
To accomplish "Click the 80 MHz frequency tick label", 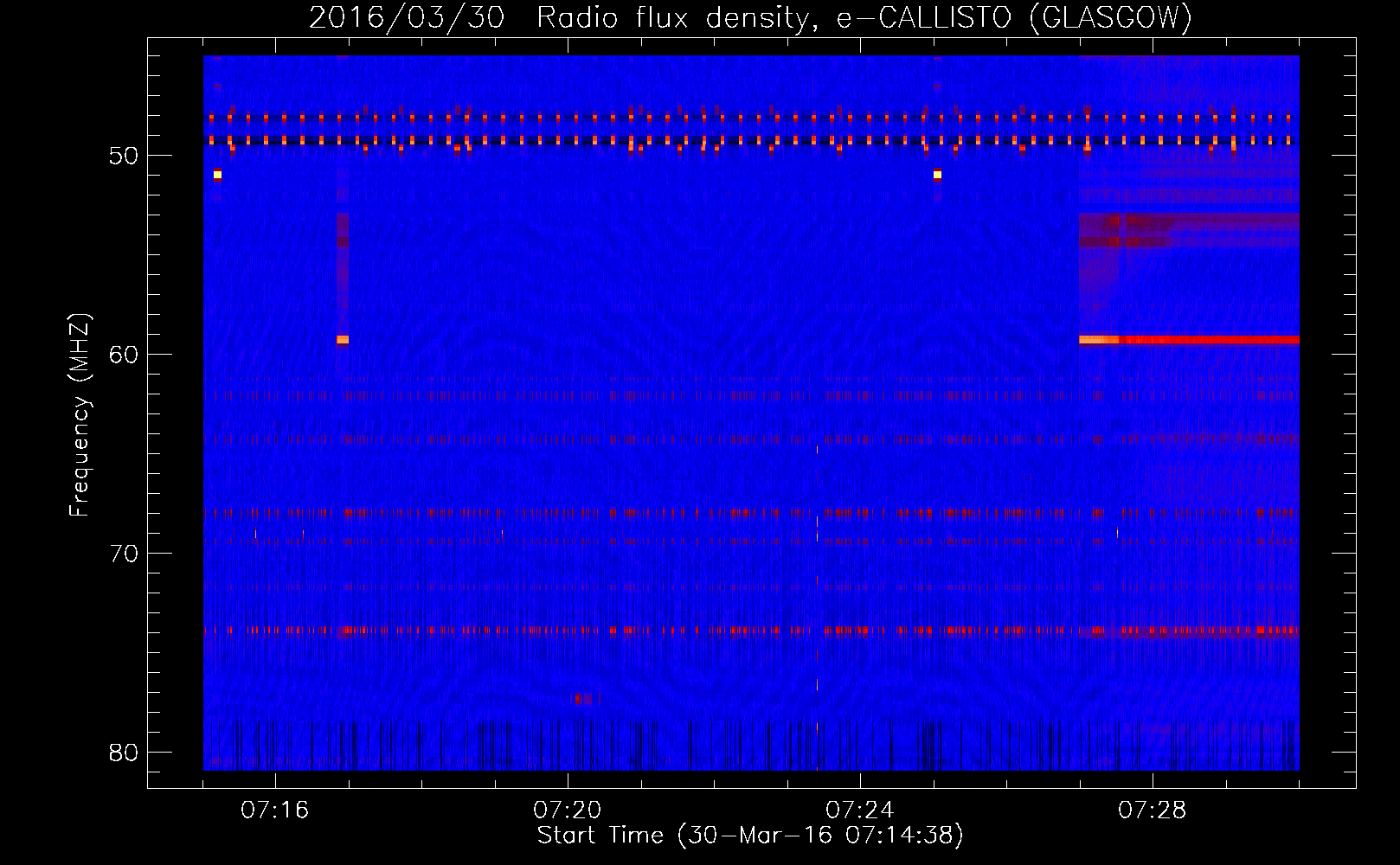I will point(124,753).
